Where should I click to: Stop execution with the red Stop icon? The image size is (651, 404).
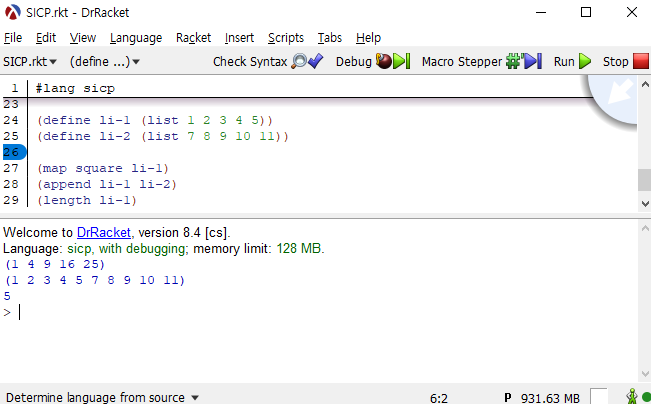(640, 62)
